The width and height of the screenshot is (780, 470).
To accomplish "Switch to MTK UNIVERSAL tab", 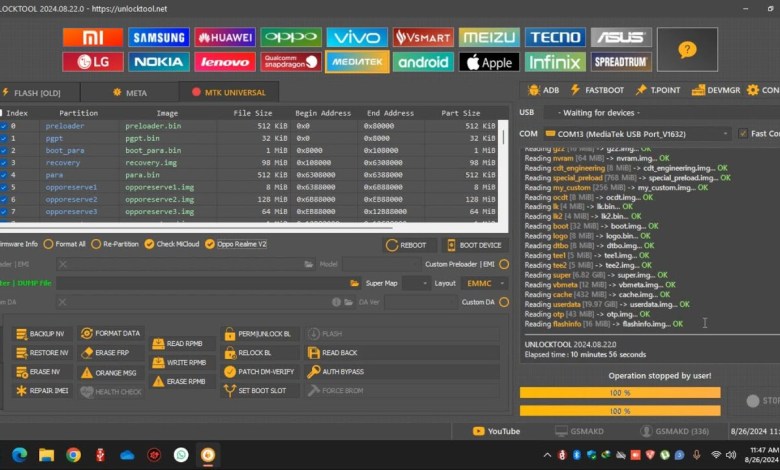I will click(x=229, y=93).
